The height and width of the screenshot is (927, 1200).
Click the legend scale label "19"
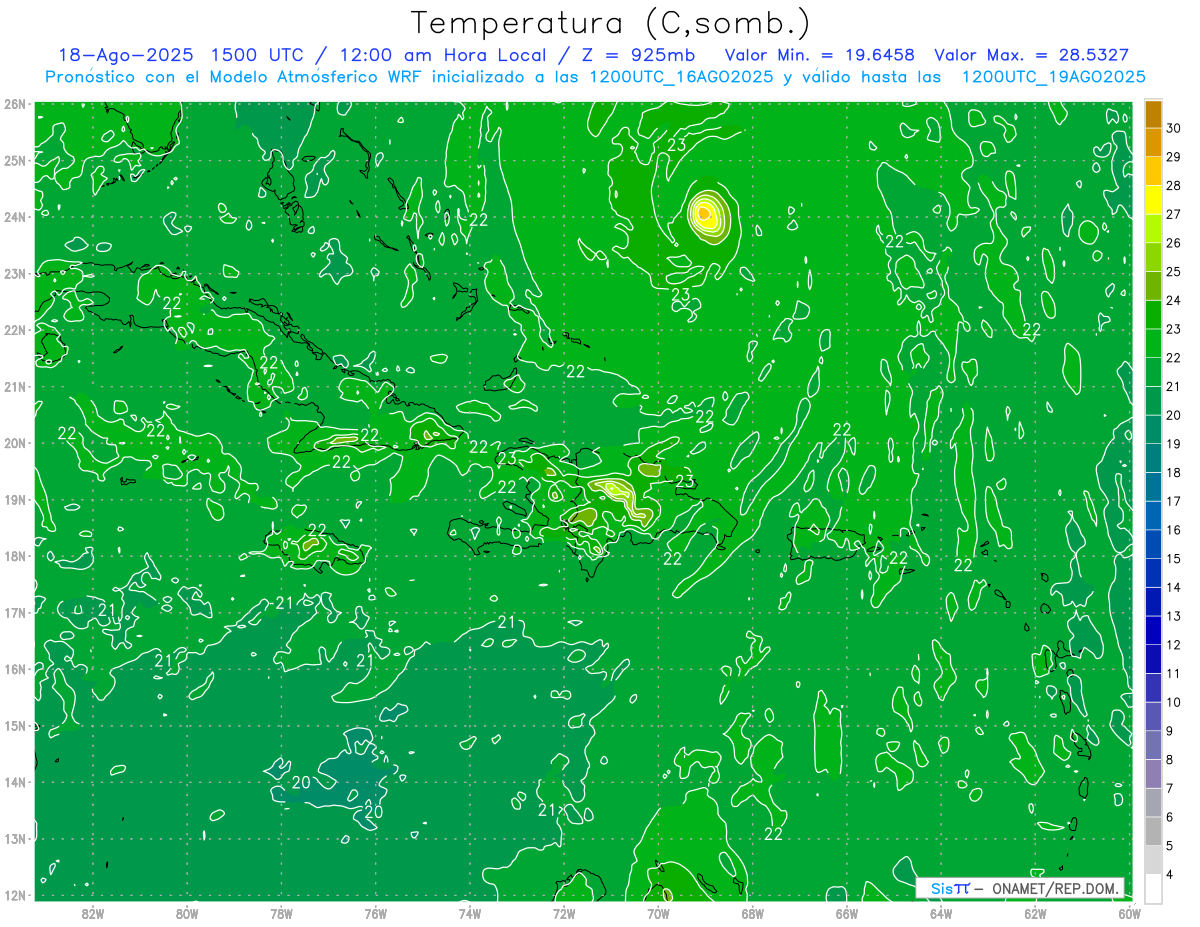click(1173, 444)
